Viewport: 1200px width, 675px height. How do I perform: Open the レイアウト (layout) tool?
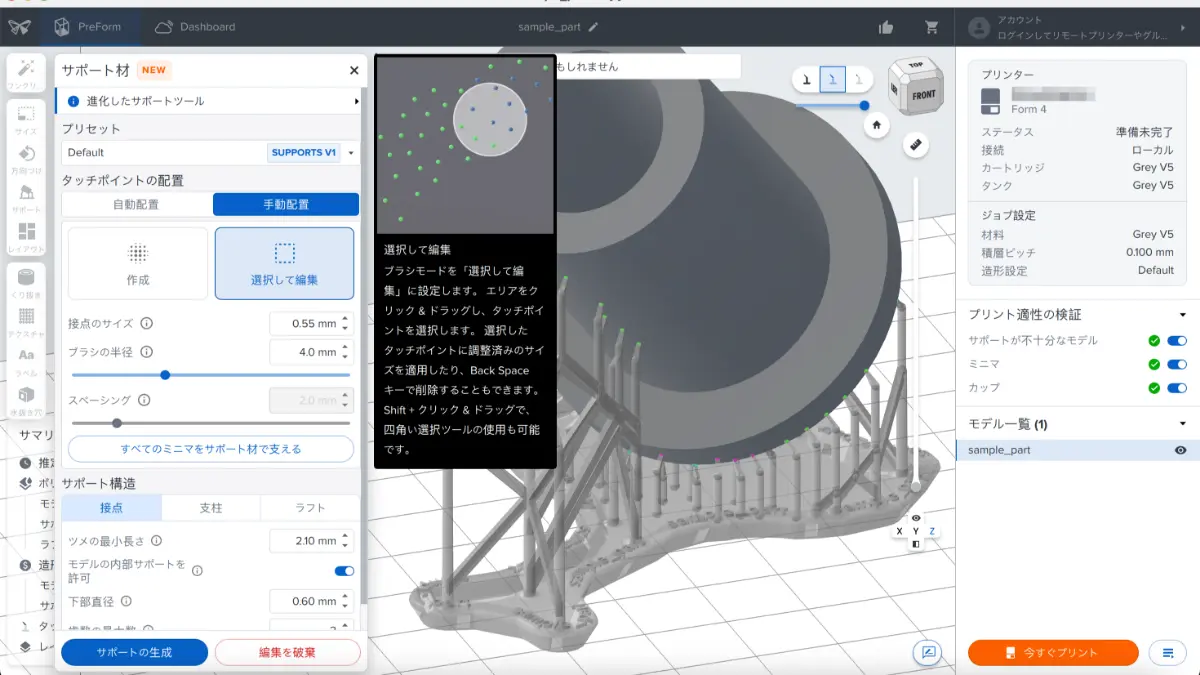coord(26,236)
